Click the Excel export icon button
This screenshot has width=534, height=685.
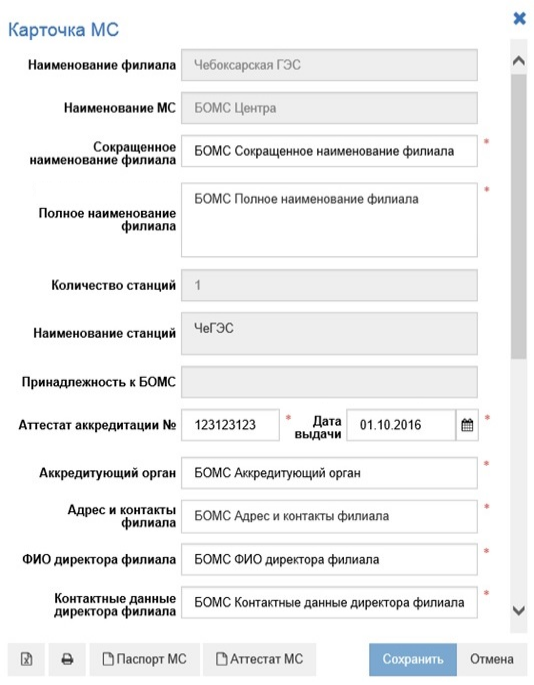26,659
